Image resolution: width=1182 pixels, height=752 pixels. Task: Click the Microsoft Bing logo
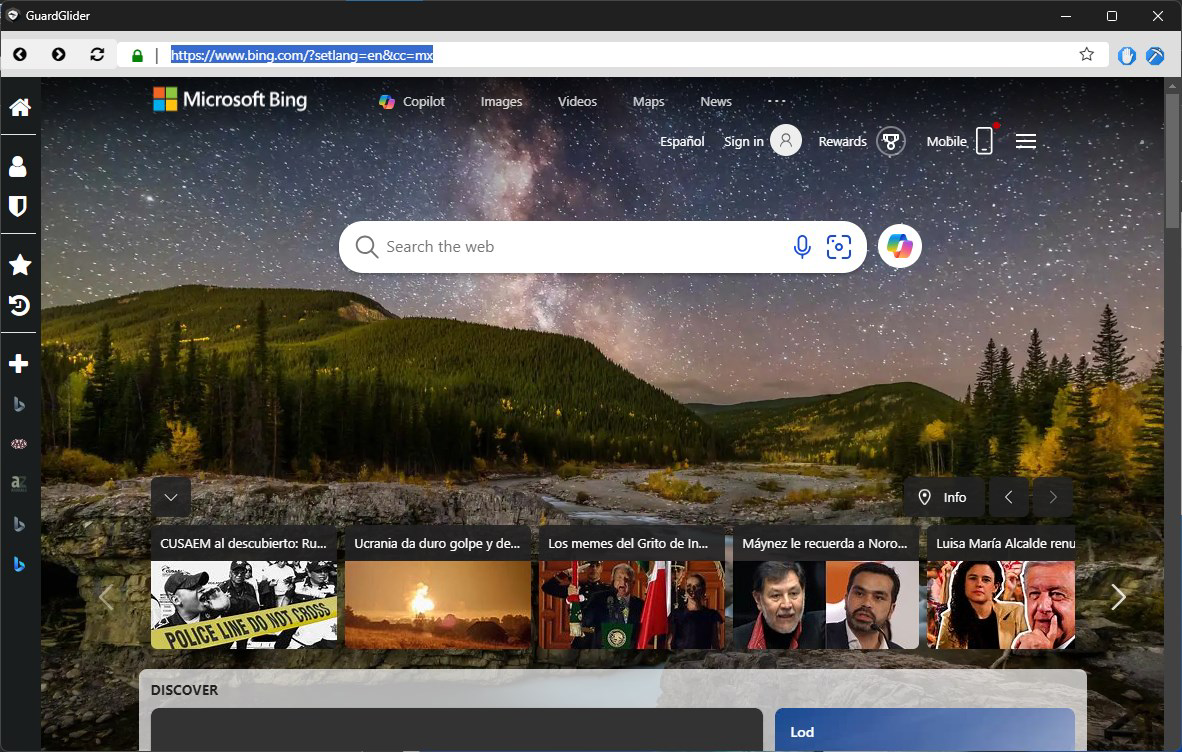tap(230, 99)
